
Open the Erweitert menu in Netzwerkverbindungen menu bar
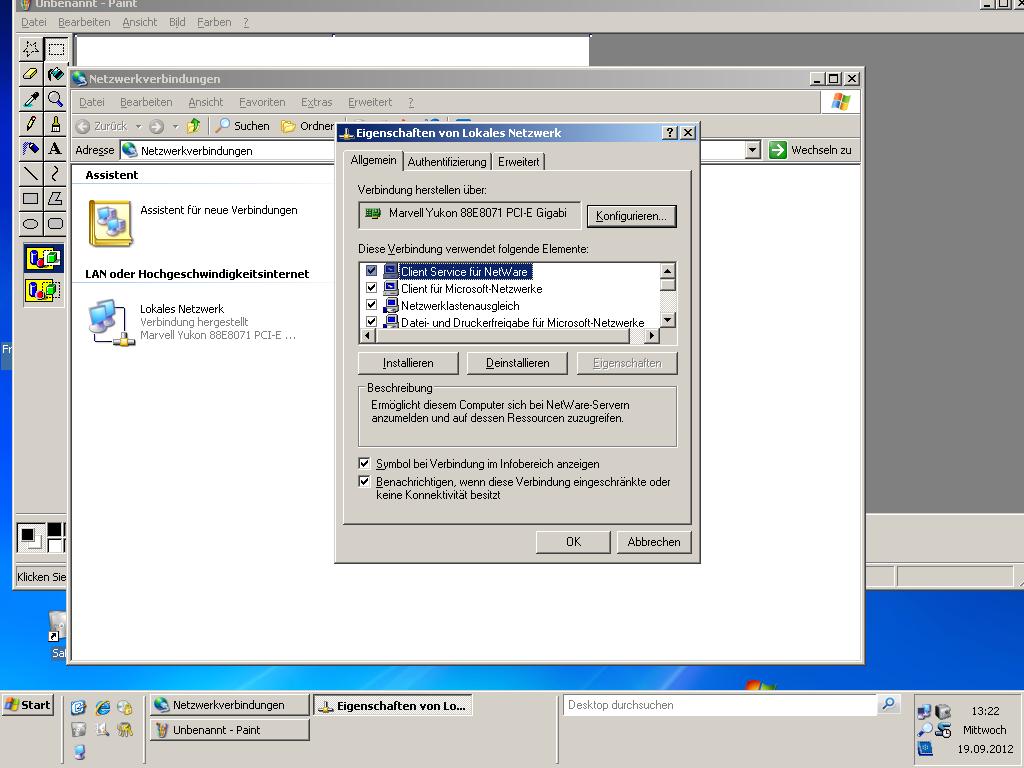point(370,102)
